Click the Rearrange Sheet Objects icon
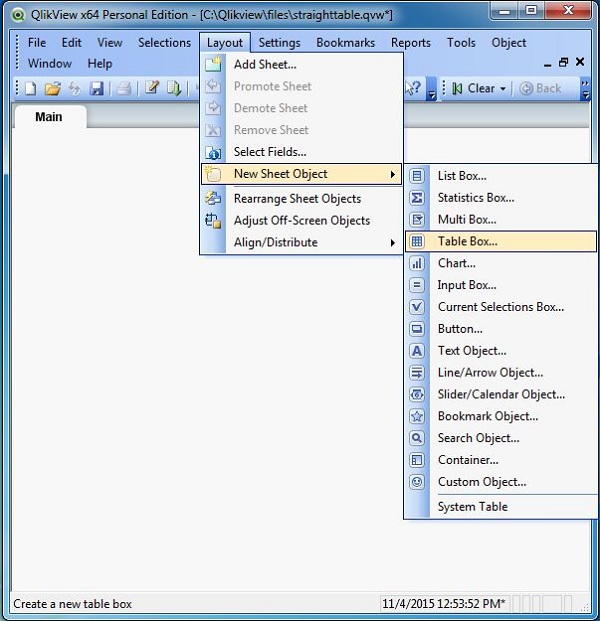This screenshot has height=621, width=600. [213, 198]
